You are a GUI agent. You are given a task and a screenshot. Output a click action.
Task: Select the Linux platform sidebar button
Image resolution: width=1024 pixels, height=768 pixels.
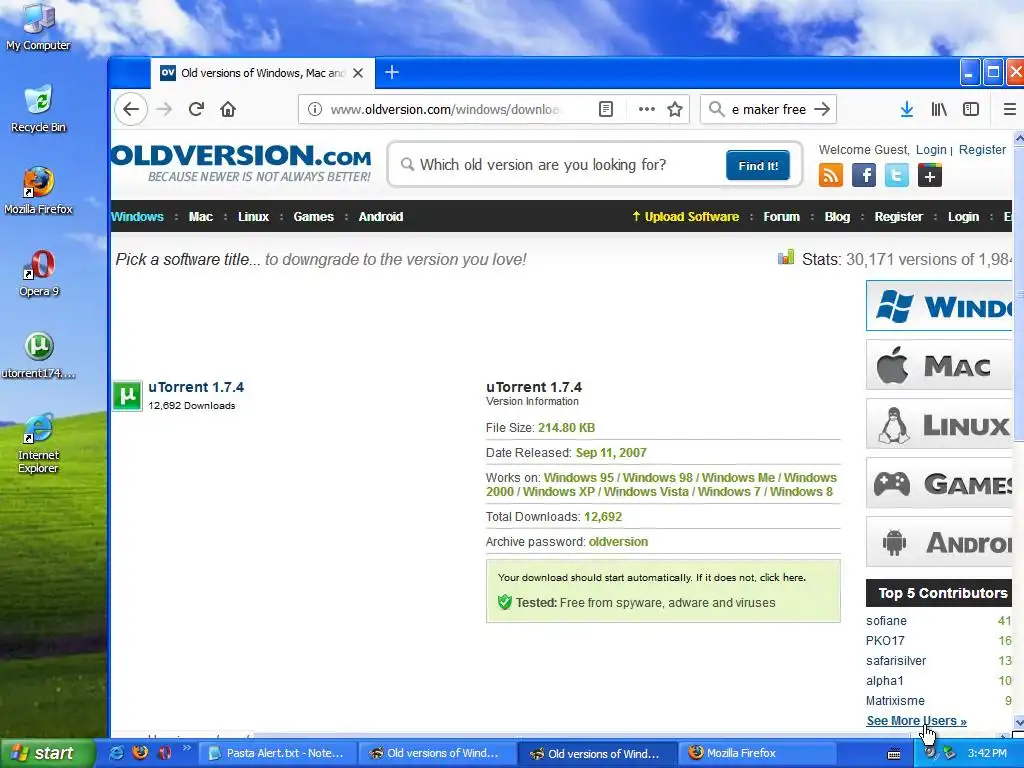939,424
